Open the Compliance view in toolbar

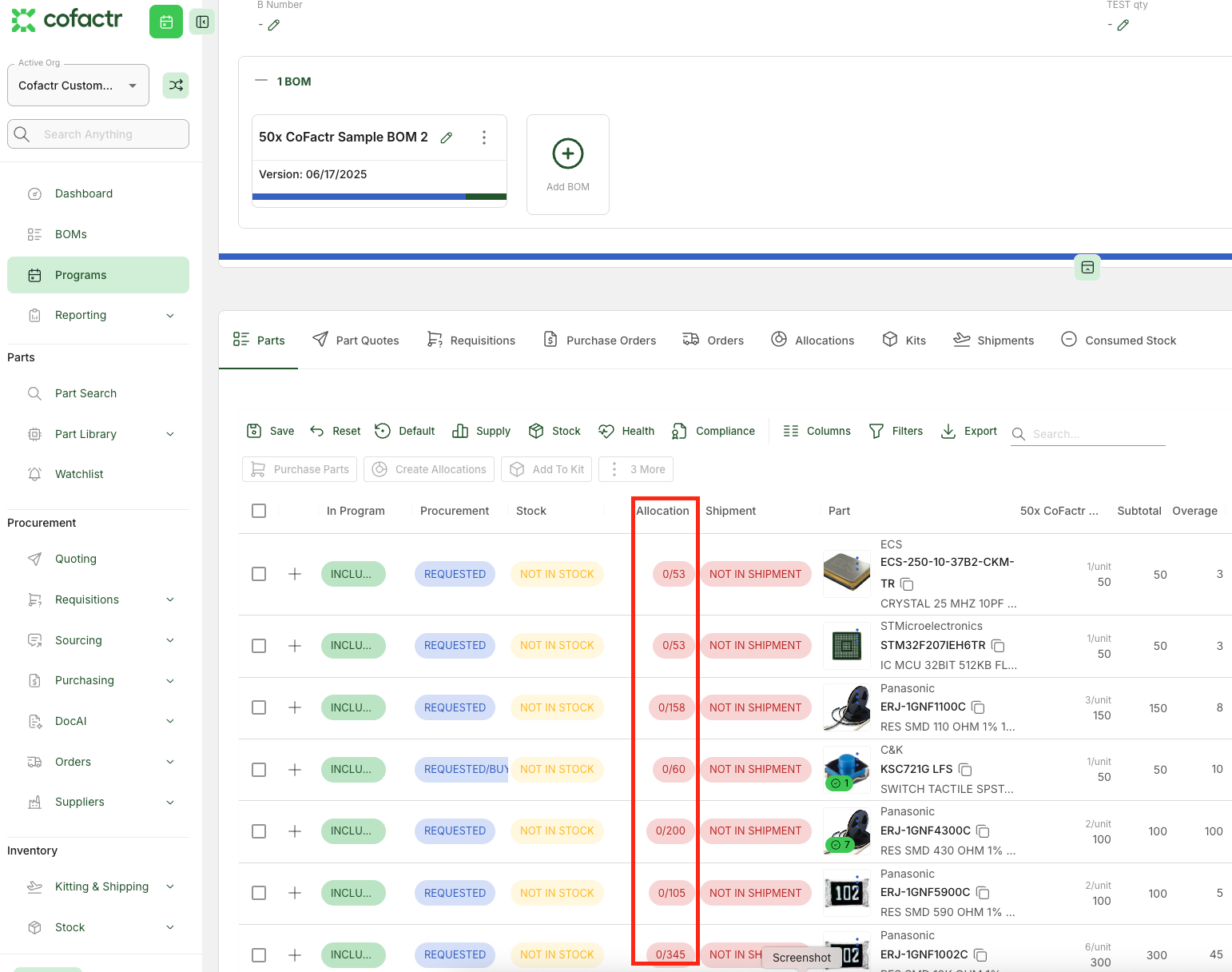713,431
